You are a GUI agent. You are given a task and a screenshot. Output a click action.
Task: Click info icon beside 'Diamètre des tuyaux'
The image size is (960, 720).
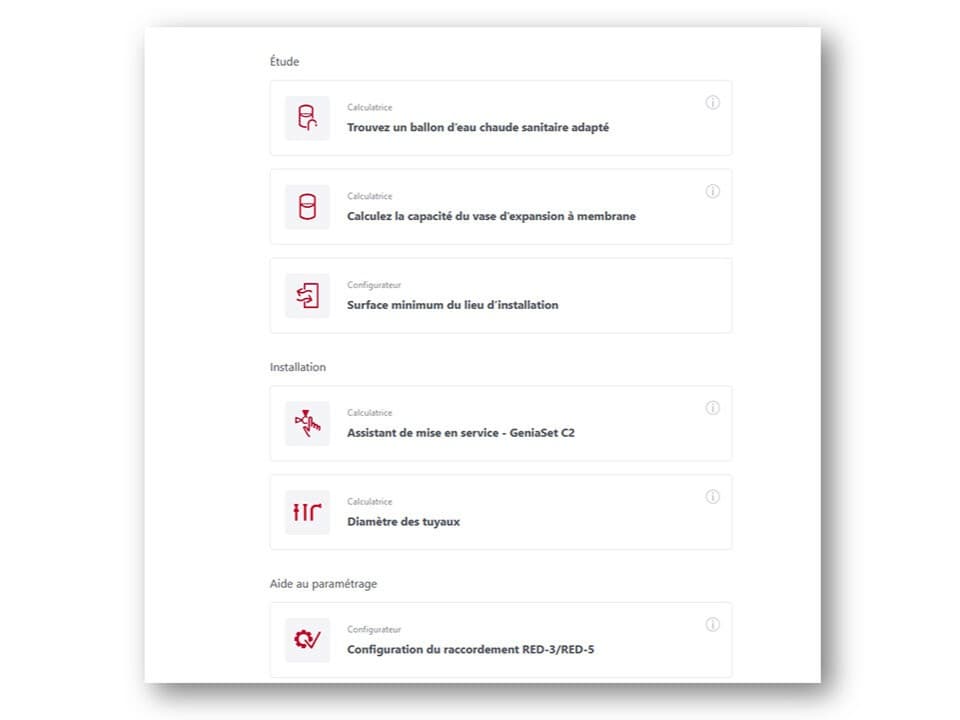coord(713,497)
